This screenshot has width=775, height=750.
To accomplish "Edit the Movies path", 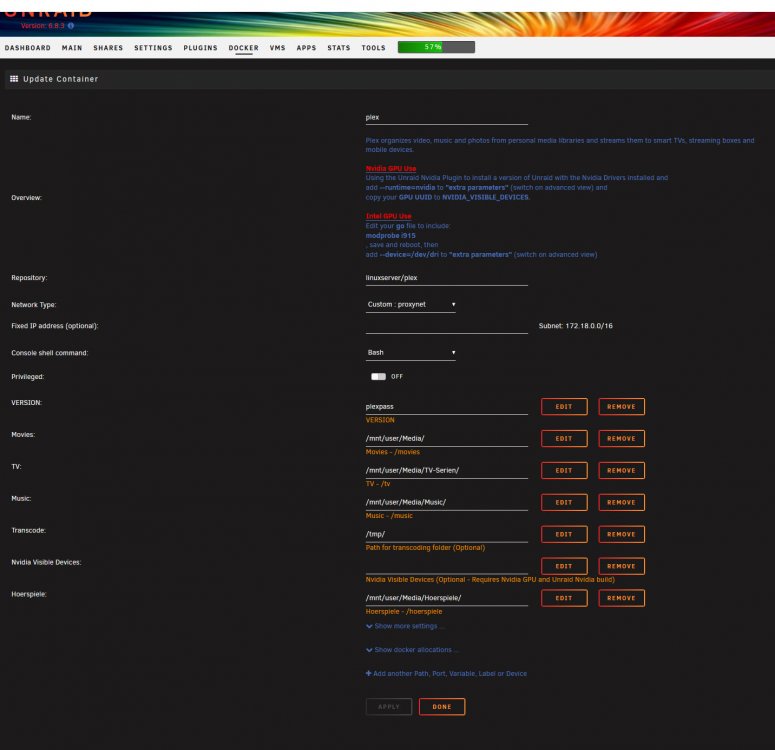I will click(x=564, y=439).
